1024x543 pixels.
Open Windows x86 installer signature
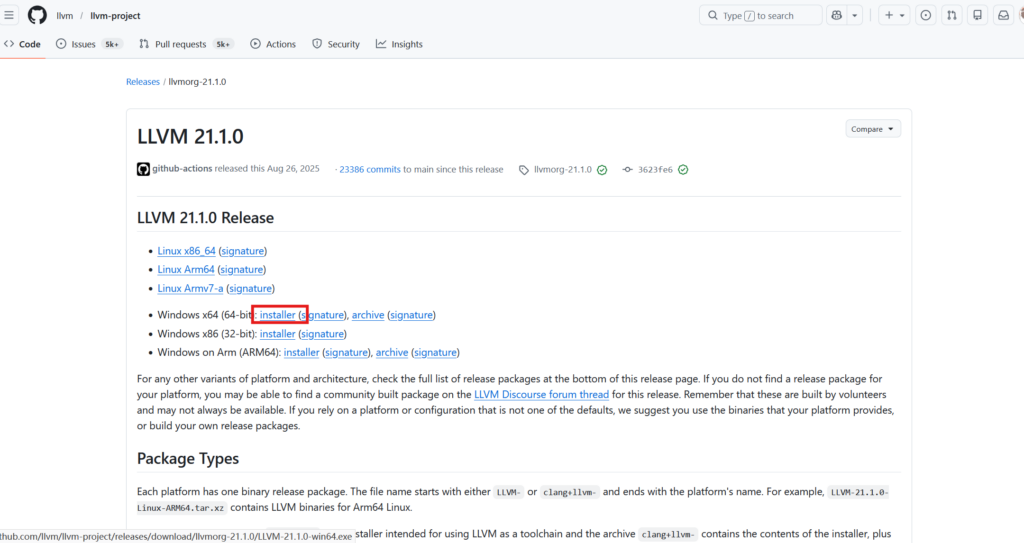tap(323, 334)
